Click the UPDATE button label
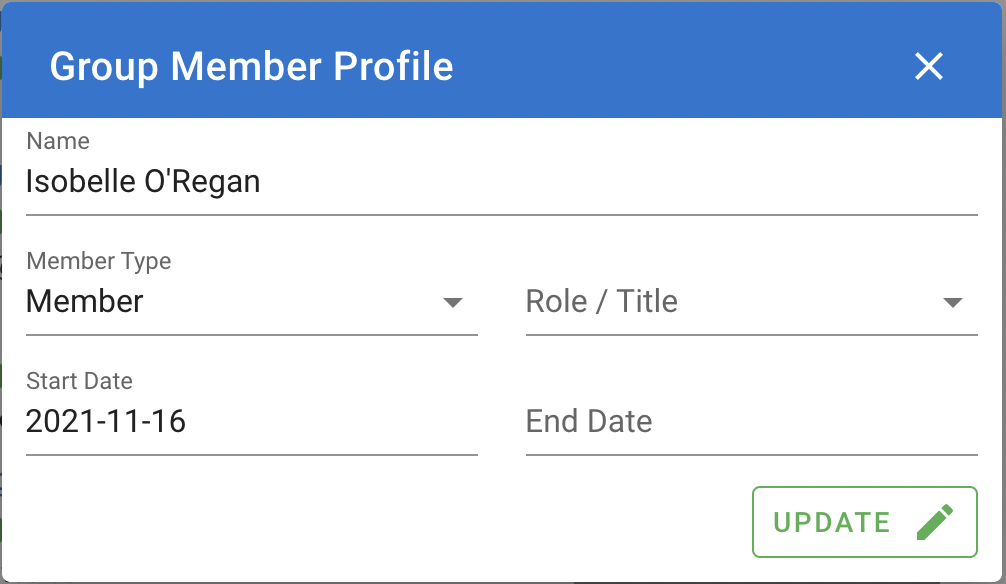Viewport: 1006px width, 584px height. [x=831, y=522]
